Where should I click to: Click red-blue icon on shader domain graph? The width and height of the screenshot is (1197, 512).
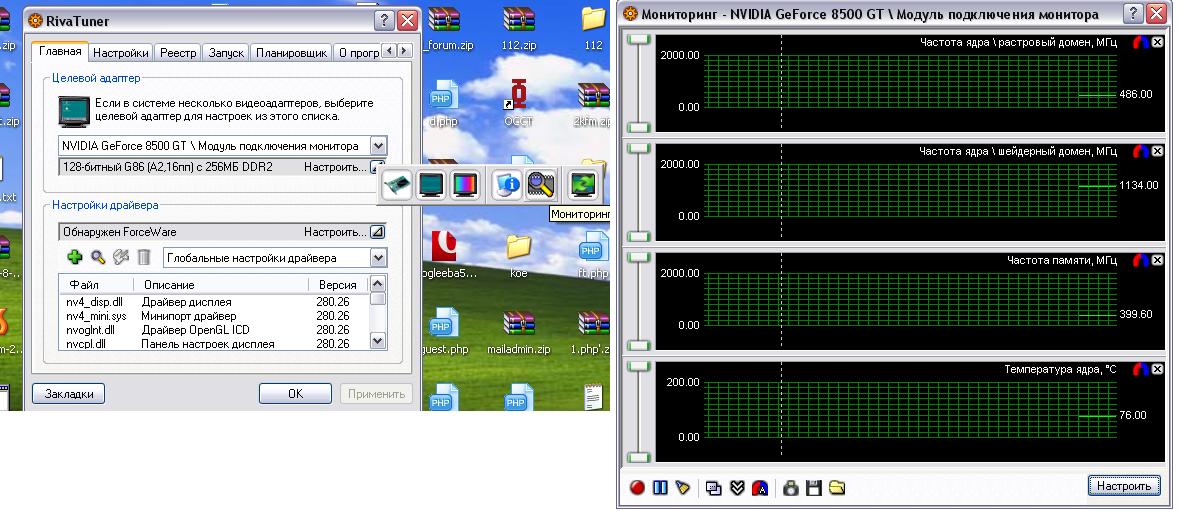click(1141, 151)
